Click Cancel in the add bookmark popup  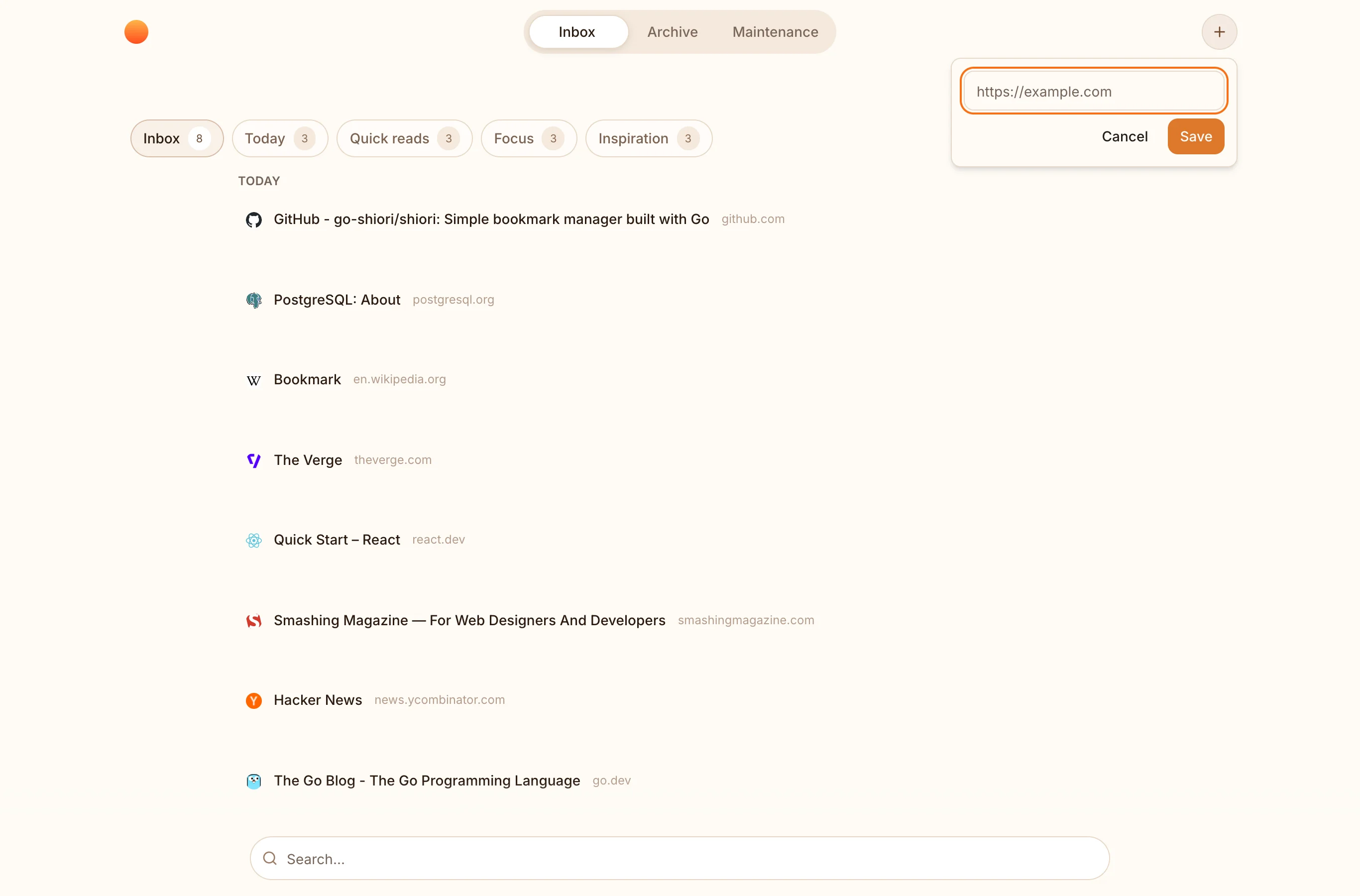(x=1124, y=136)
